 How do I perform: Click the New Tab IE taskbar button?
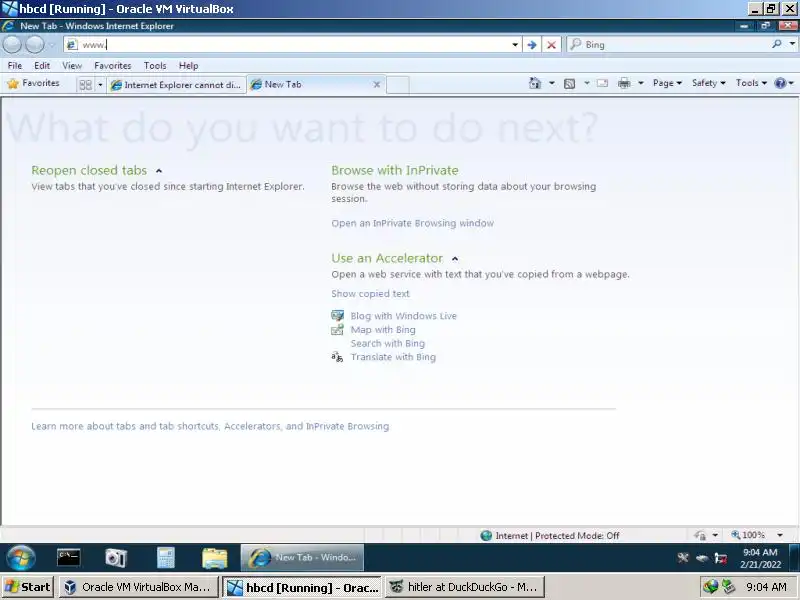pos(302,558)
